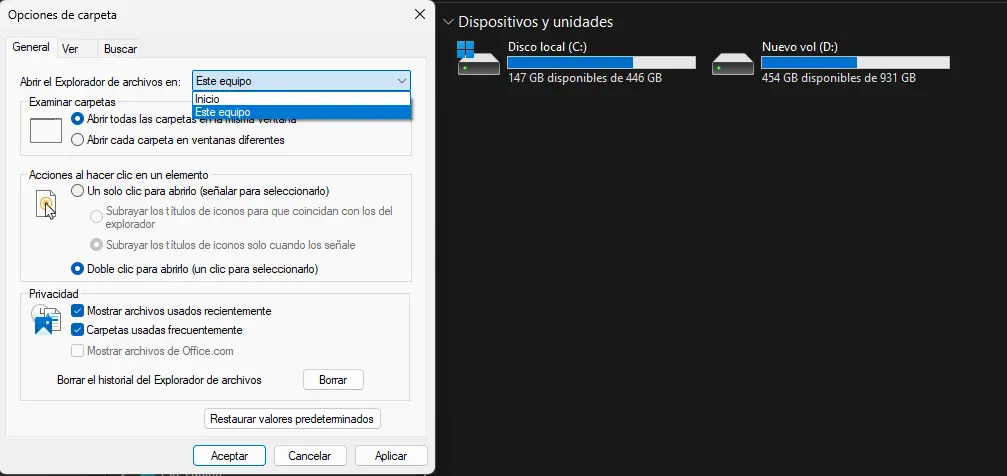Confirm with the Aceptar button
Viewport: 1007px width, 476px height.
point(229,456)
